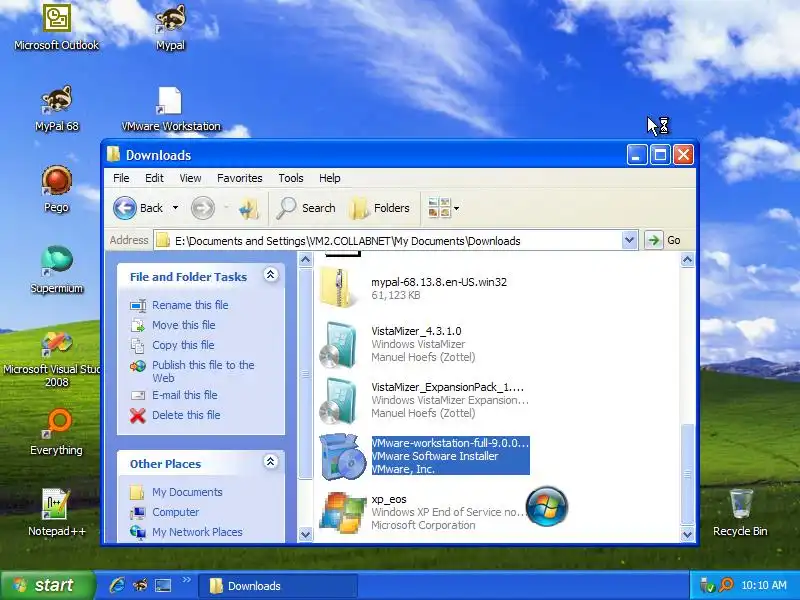This screenshot has width=800, height=600.
Task: Click the Go button beside address bar
Action: click(663, 240)
